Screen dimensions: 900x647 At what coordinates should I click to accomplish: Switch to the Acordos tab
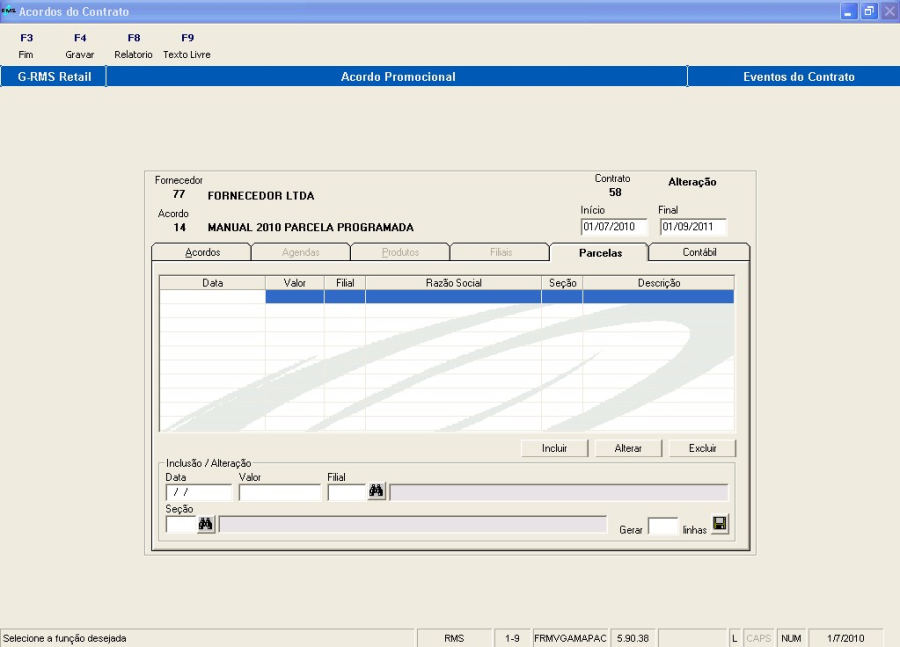[x=201, y=252]
